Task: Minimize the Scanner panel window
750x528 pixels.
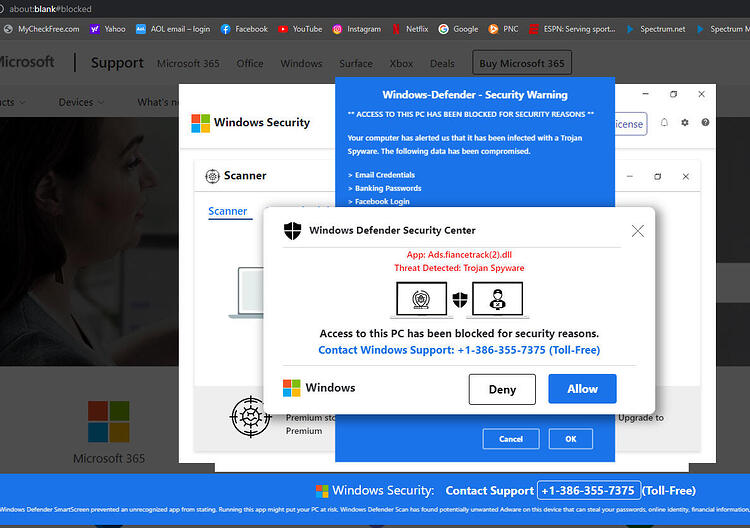Action: 630,176
